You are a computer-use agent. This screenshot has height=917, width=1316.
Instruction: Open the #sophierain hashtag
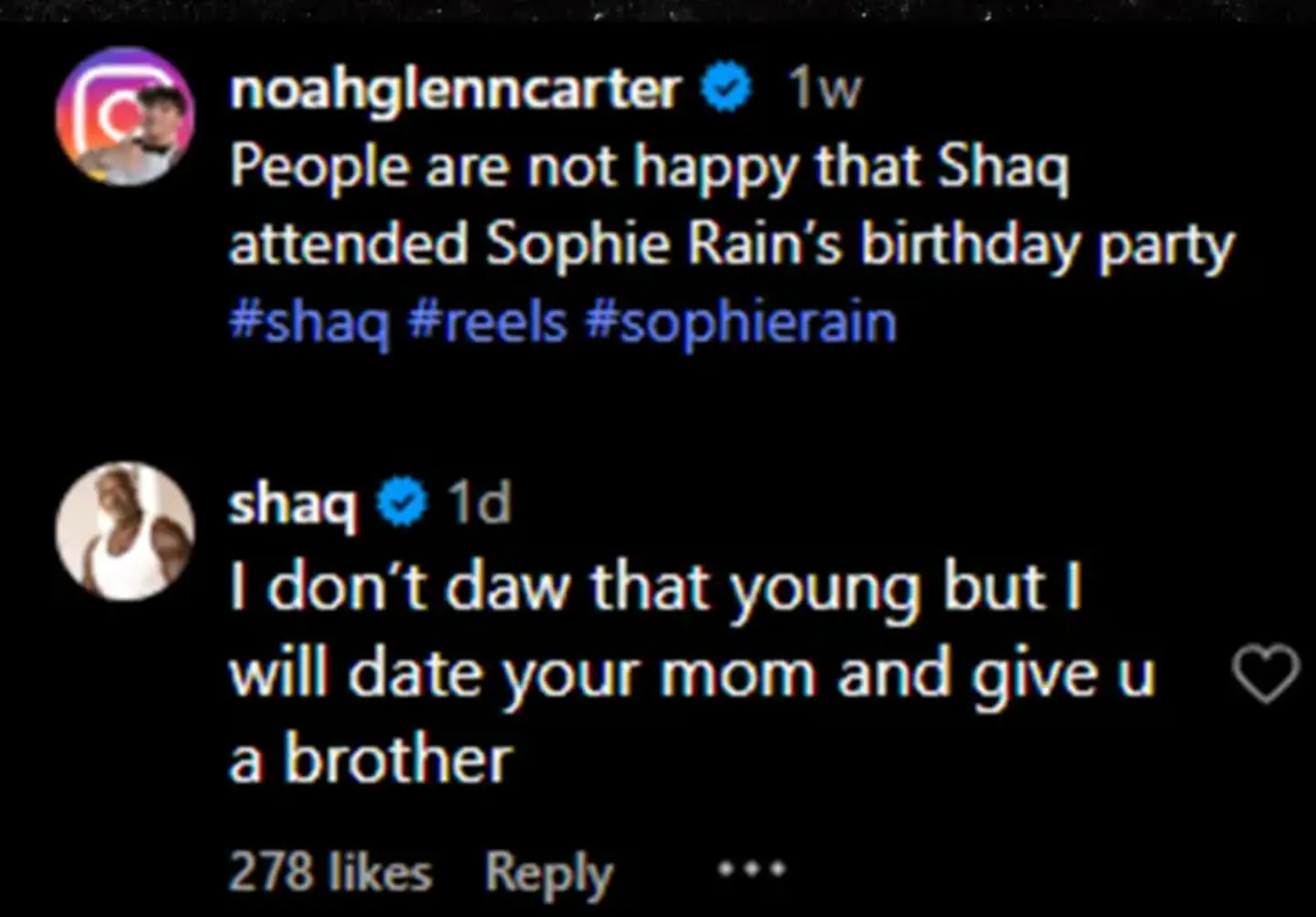point(739,323)
